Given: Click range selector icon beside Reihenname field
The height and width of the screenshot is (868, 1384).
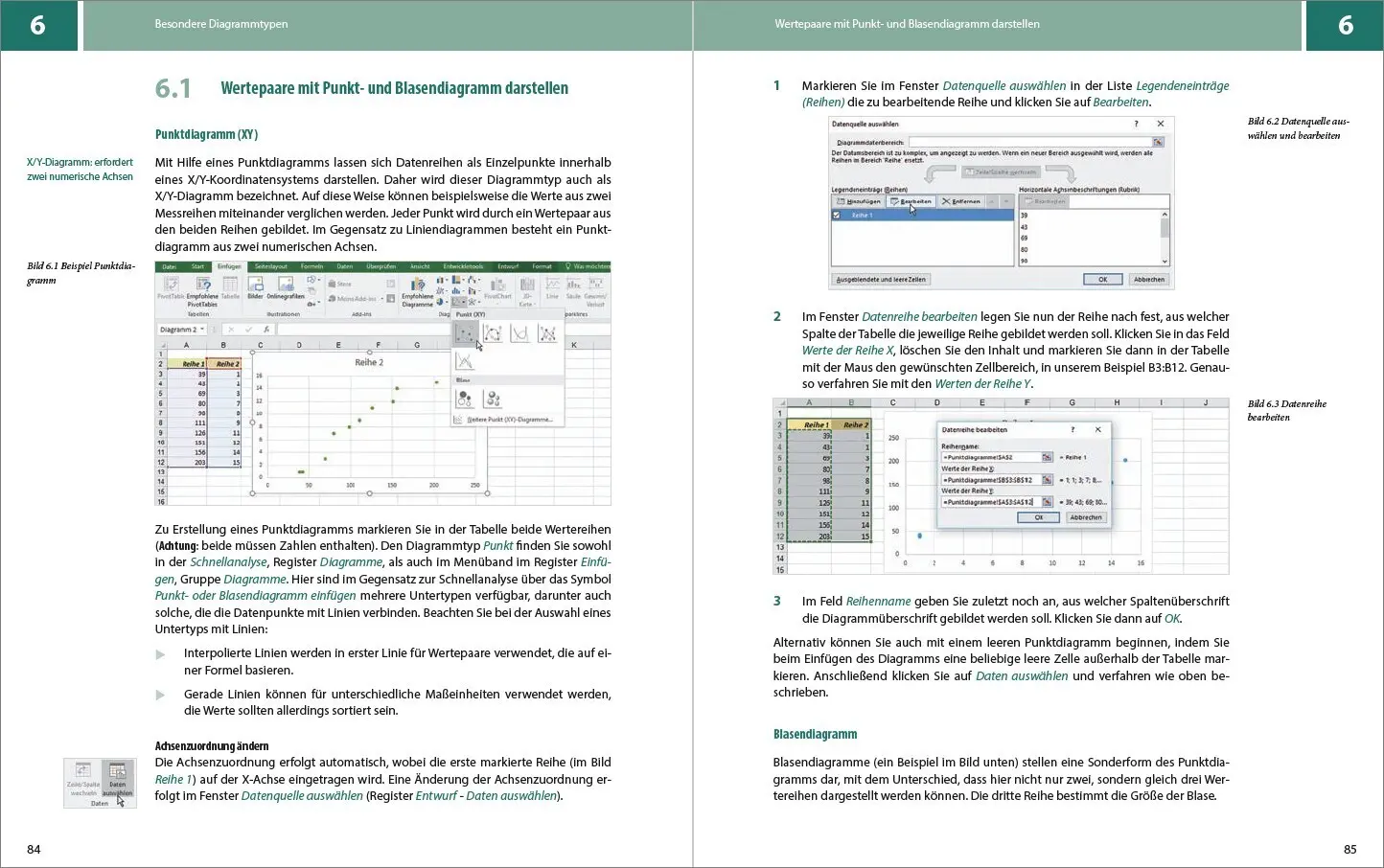Looking at the screenshot, I should point(1048,457).
